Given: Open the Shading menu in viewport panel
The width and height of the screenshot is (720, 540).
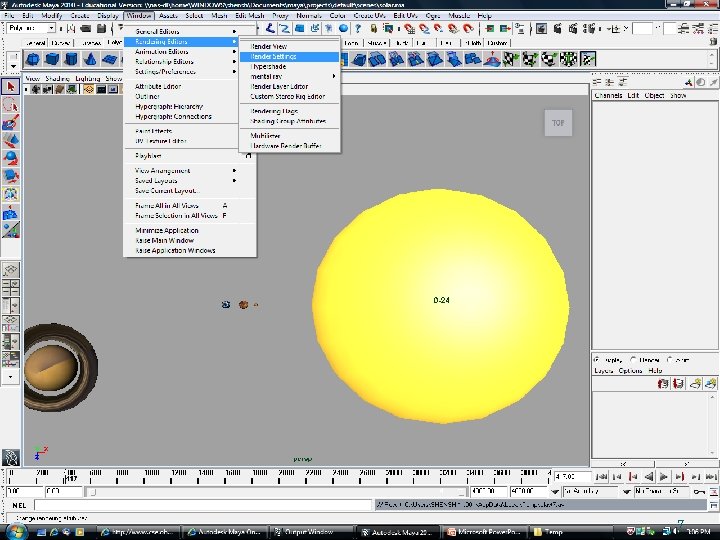Looking at the screenshot, I should [x=58, y=78].
